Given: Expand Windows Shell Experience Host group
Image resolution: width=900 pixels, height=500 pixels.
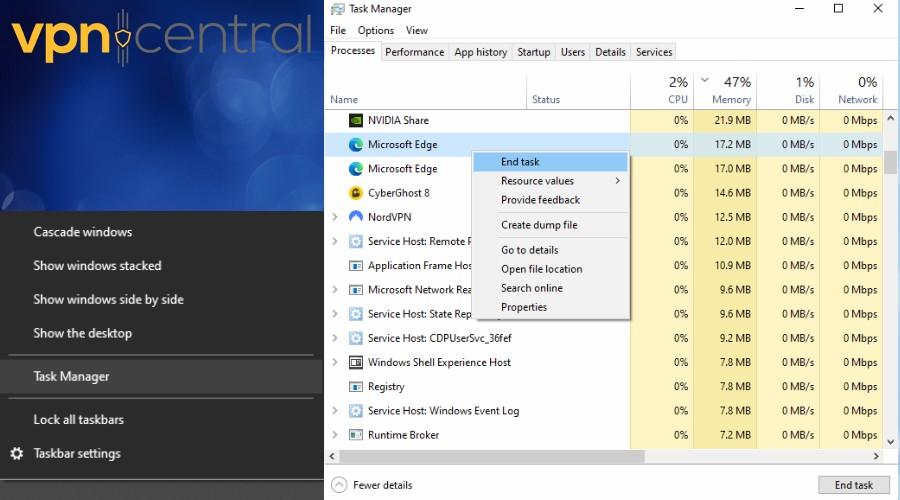Looking at the screenshot, I should (335, 362).
